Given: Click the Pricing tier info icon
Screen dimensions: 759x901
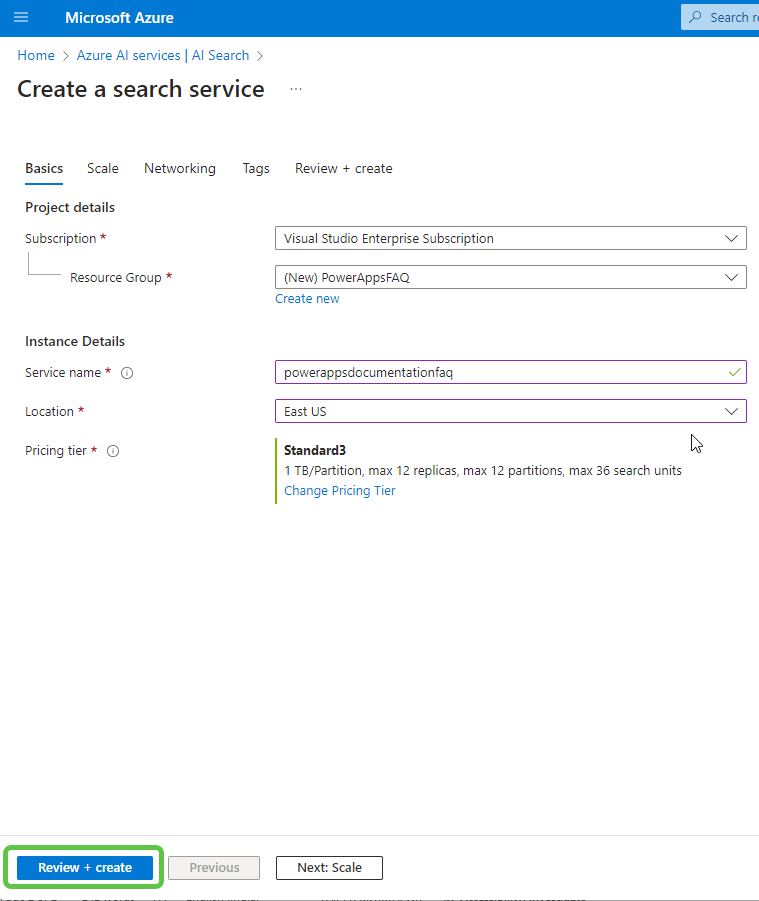Looking at the screenshot, I should click(112, 450).
